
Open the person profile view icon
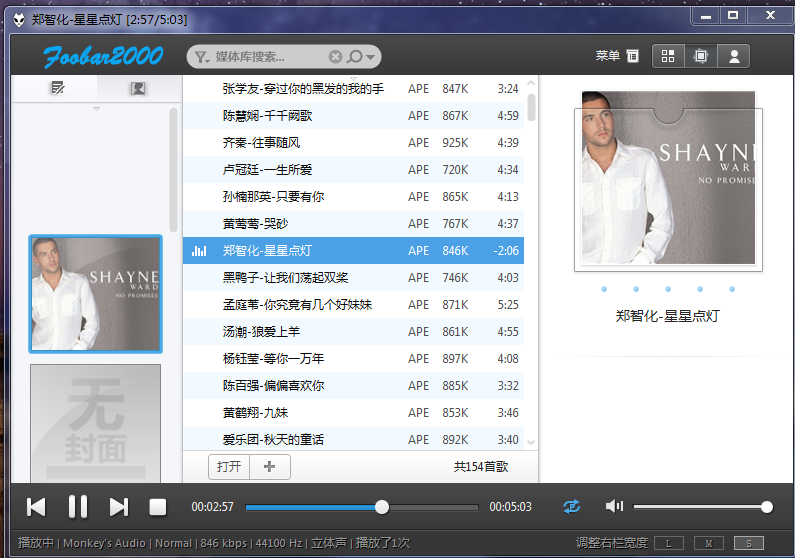coord(734,56)
